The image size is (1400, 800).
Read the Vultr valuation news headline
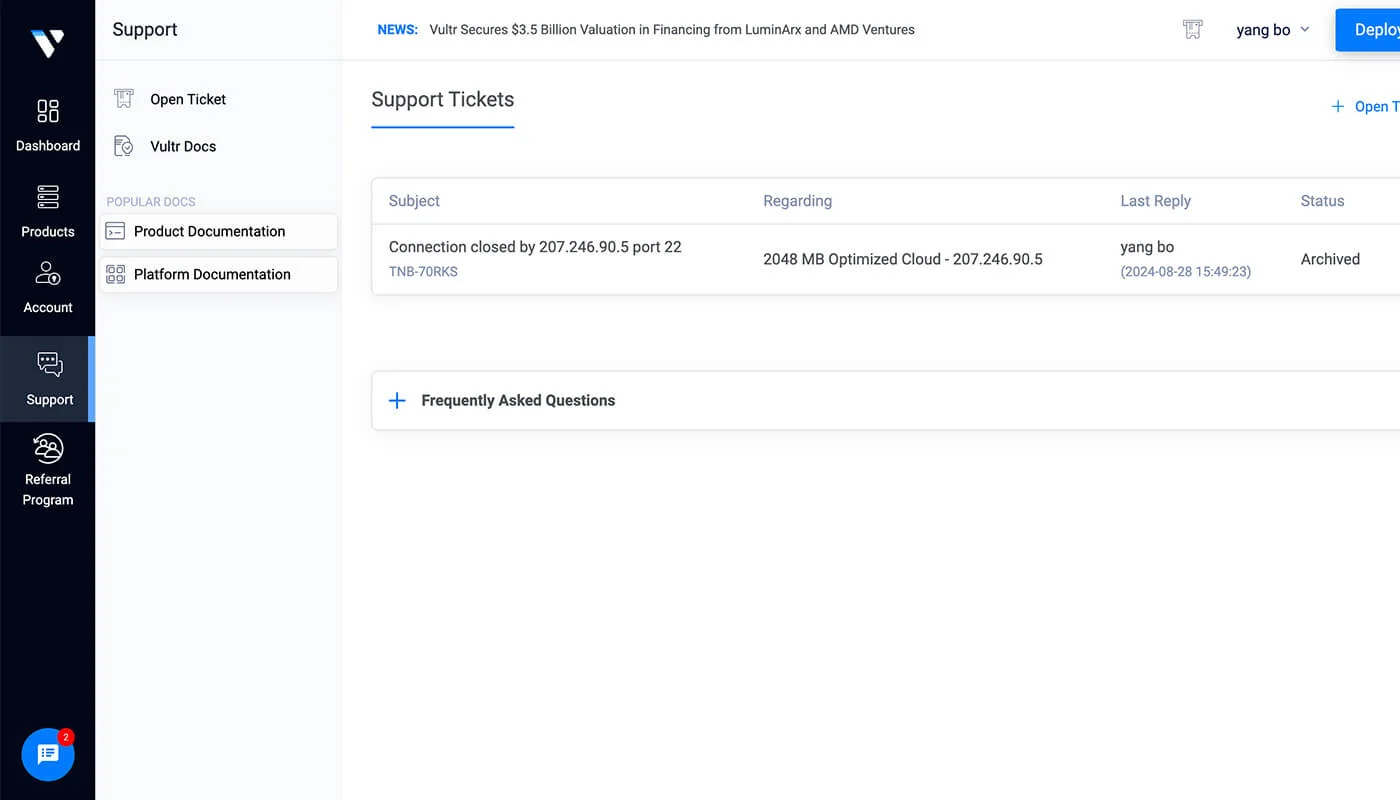click(x=671, y=30)
